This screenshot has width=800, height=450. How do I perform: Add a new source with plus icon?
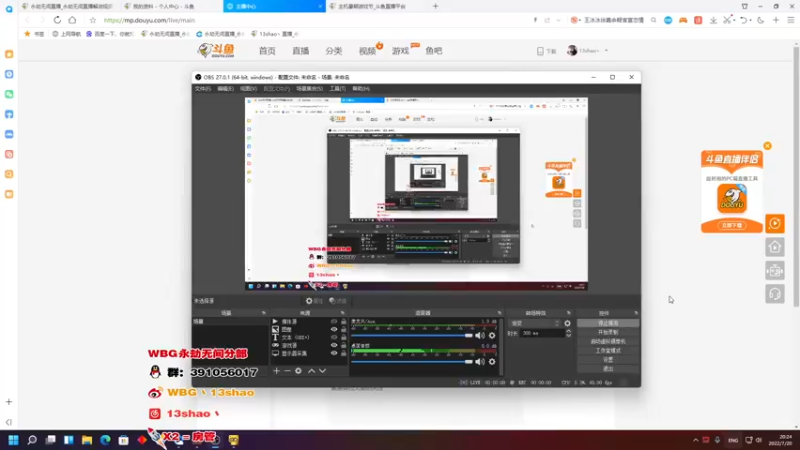point(276,371)
